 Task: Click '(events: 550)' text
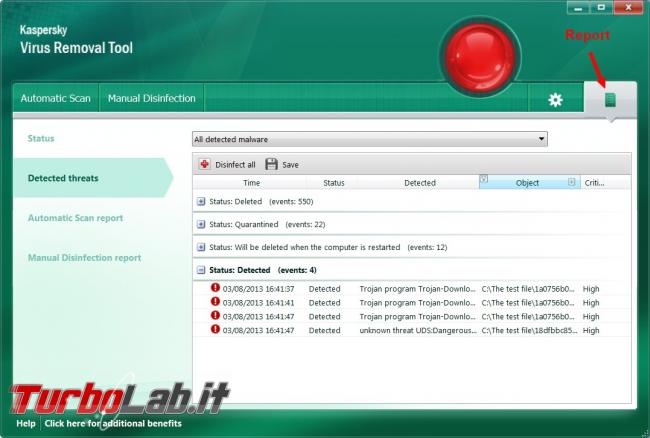point(291,202)
